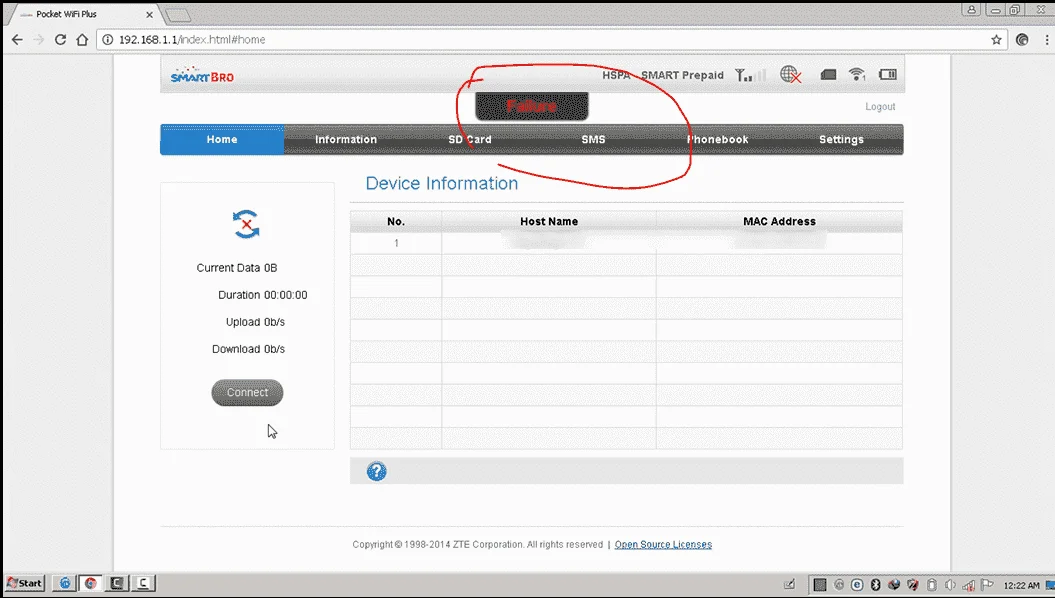Click the Duration 00:00:00 text
Image resolution: width=1055 pixels, height=598 pixels.
pyautogui.click(x=262, y=295)
